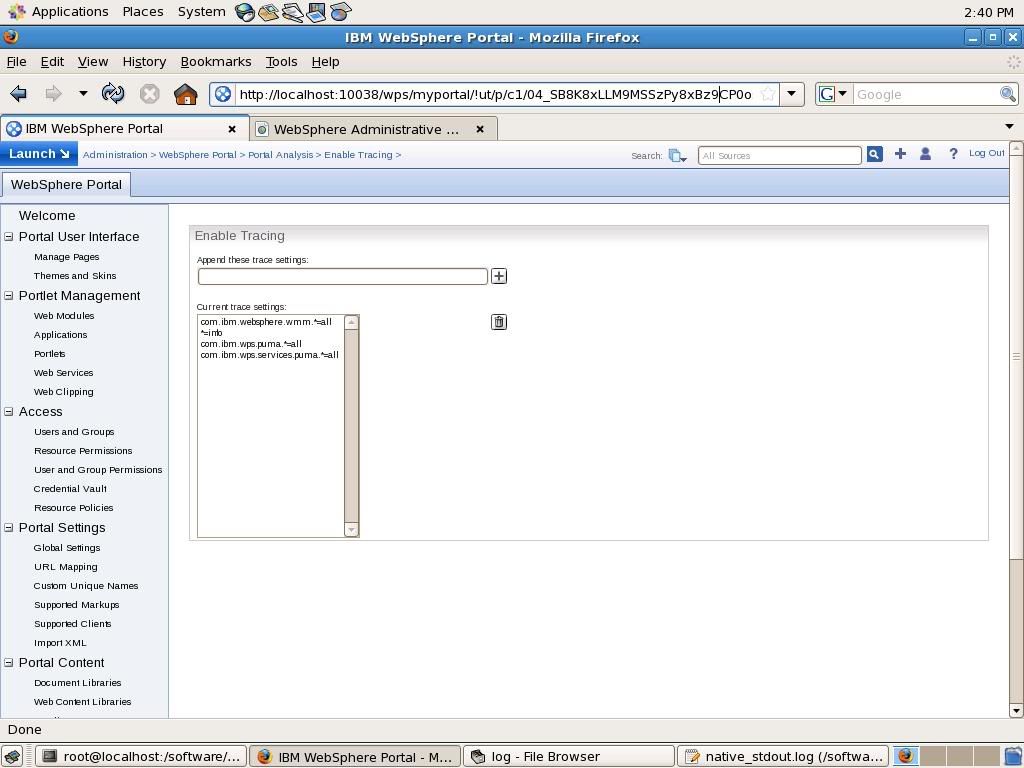This screenshot has height=768, width=1024.
Task: Launch the fifth top panel shortcut icon
Action: coord(340,12)
